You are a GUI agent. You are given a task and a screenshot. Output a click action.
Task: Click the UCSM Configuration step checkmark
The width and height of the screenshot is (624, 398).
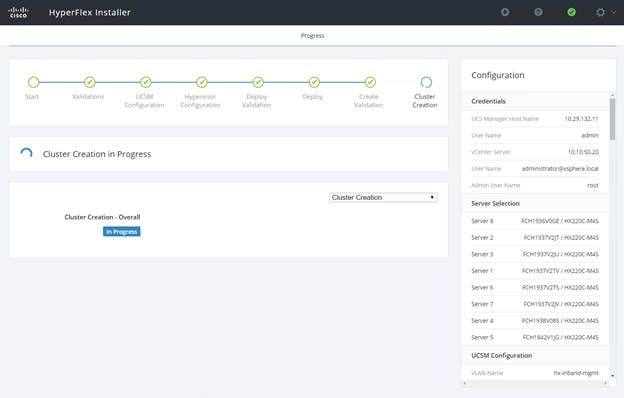coord(146,82)
